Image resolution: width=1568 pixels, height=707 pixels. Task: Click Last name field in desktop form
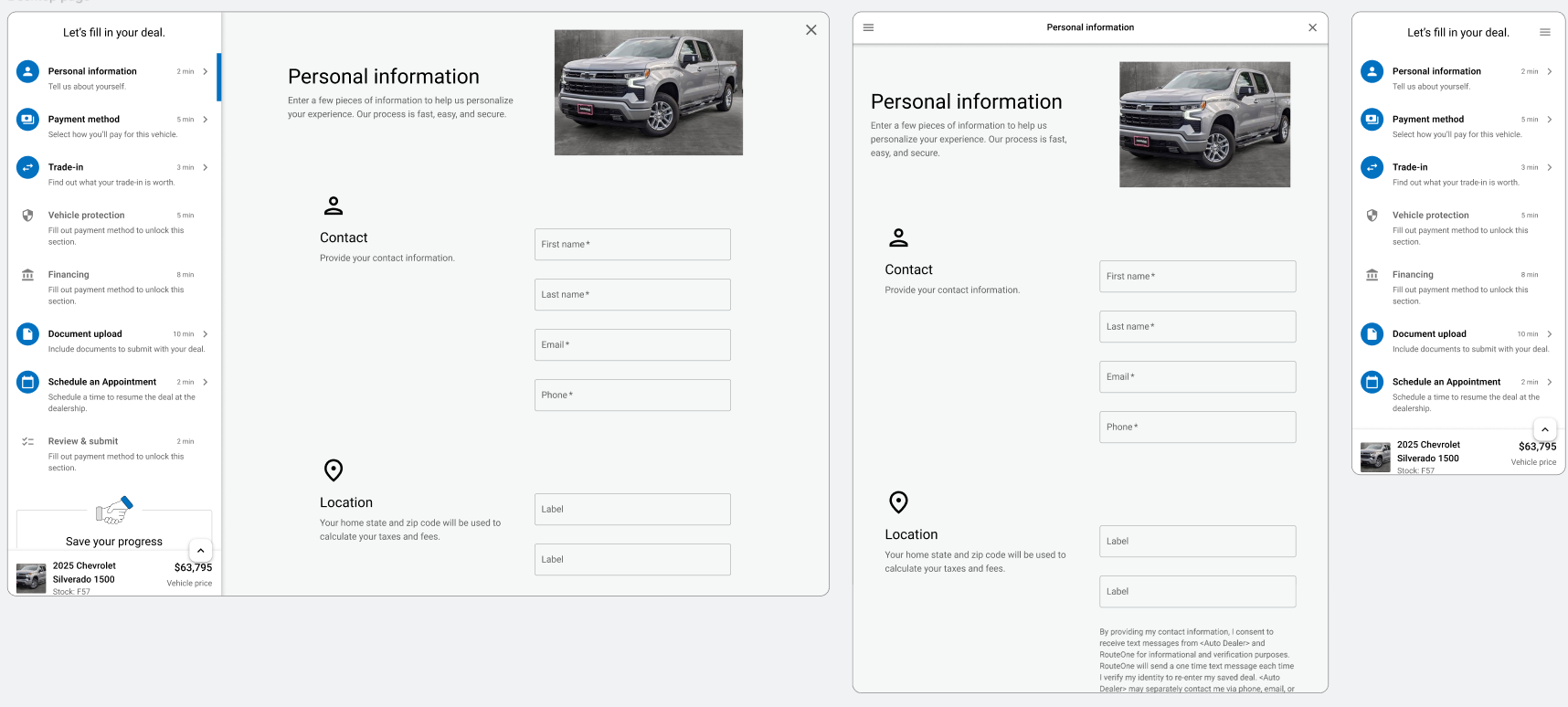point(632,295)
